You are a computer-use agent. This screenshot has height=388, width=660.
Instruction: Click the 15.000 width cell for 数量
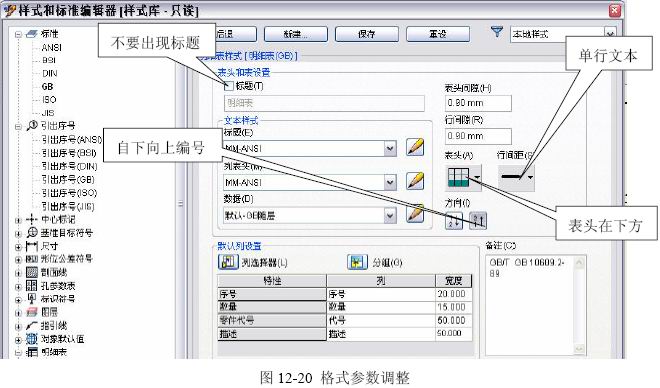[x=453, y=307]
